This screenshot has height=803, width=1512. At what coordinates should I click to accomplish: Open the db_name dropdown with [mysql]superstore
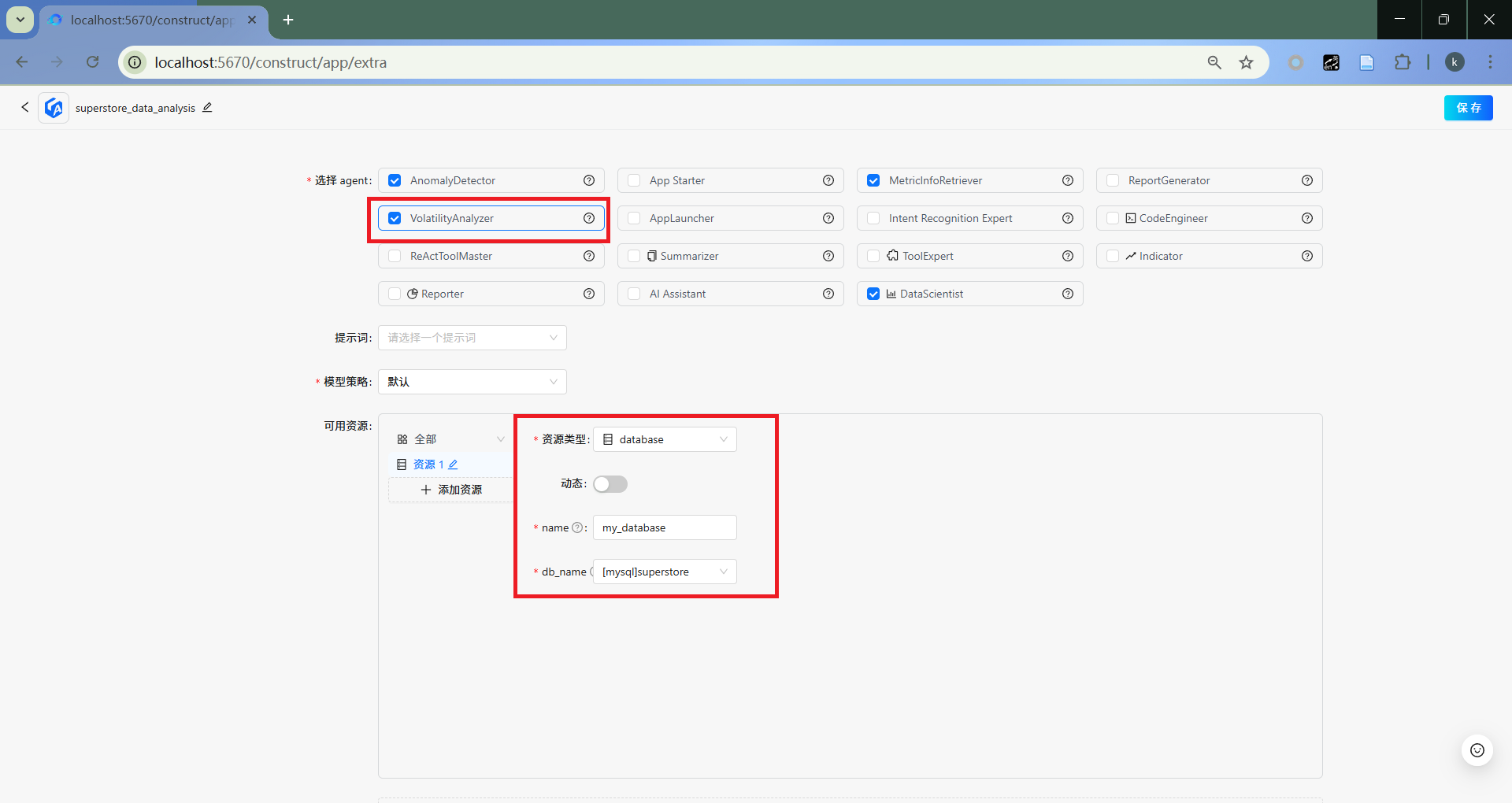[664, 572]
